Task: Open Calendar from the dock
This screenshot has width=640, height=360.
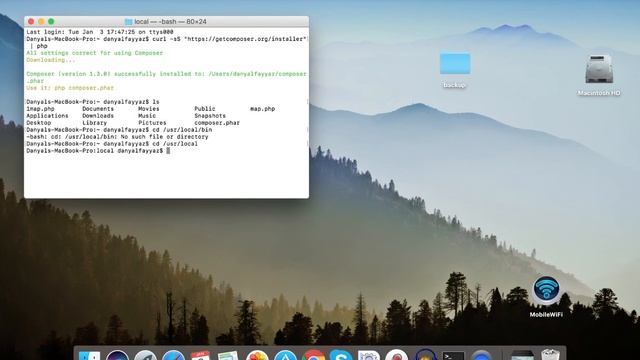Action: (200, 356)
